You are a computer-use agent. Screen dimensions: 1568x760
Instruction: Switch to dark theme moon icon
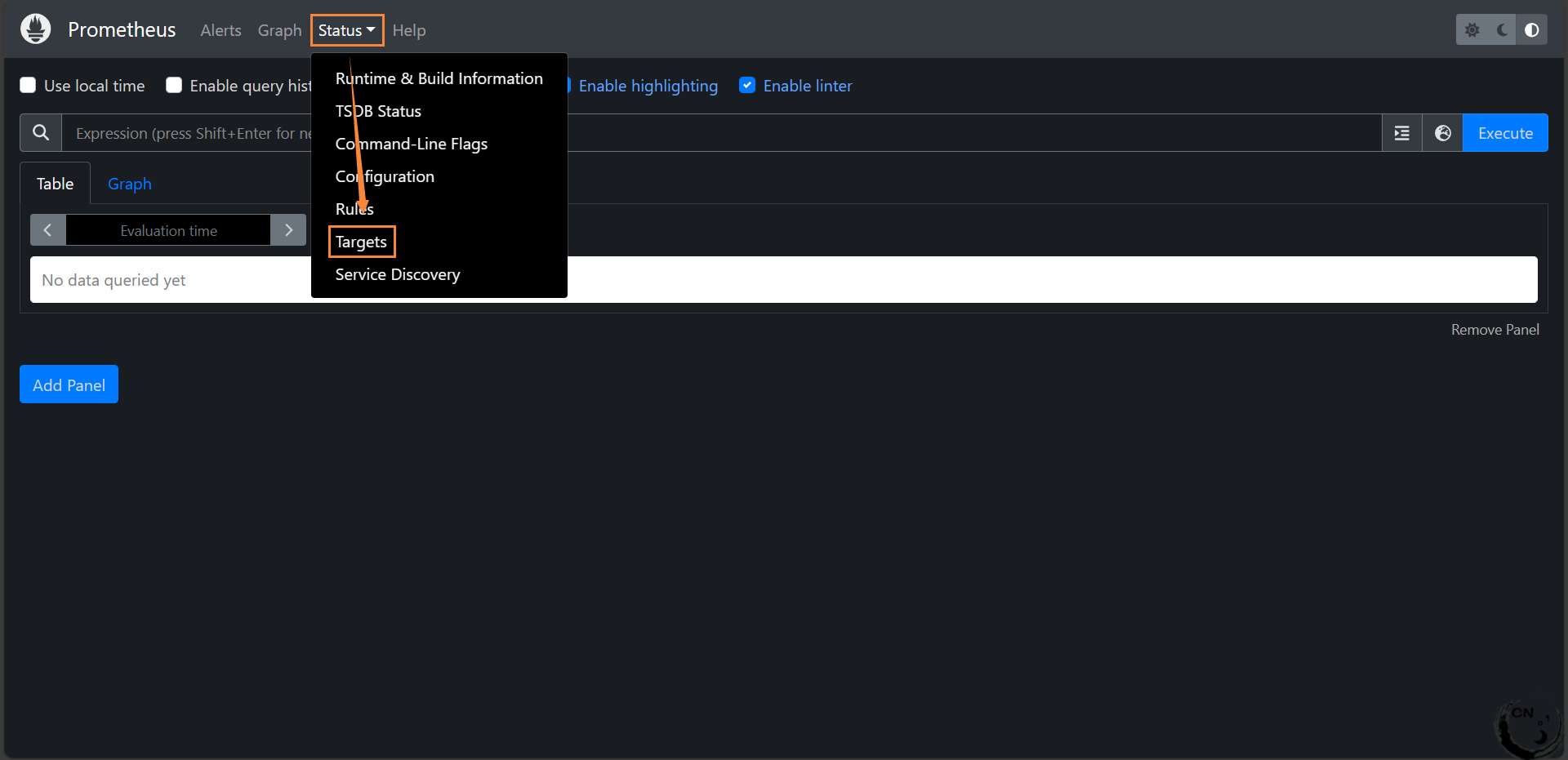1502,30
